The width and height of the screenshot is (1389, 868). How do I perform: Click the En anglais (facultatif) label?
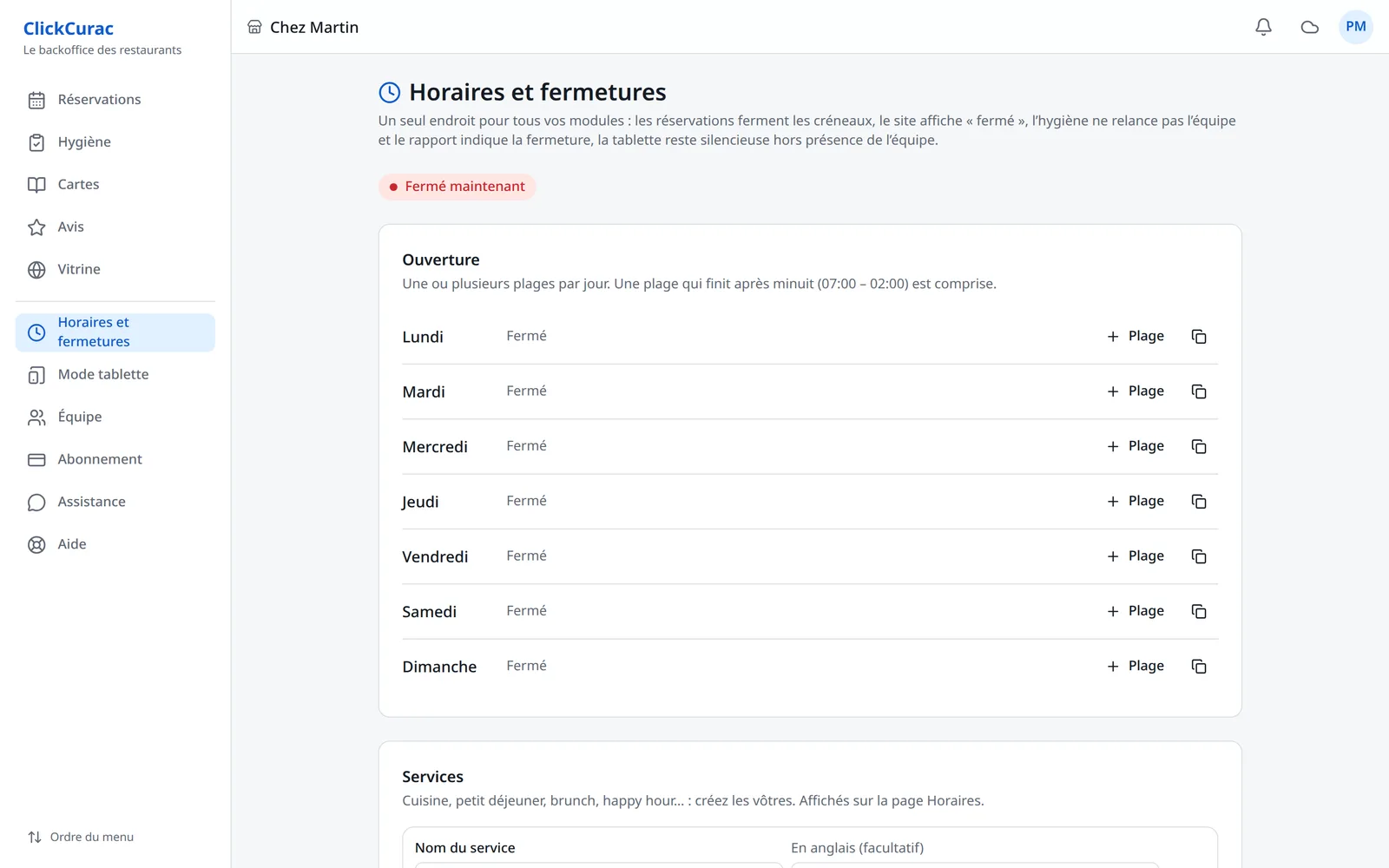click(x=857, y=848)
